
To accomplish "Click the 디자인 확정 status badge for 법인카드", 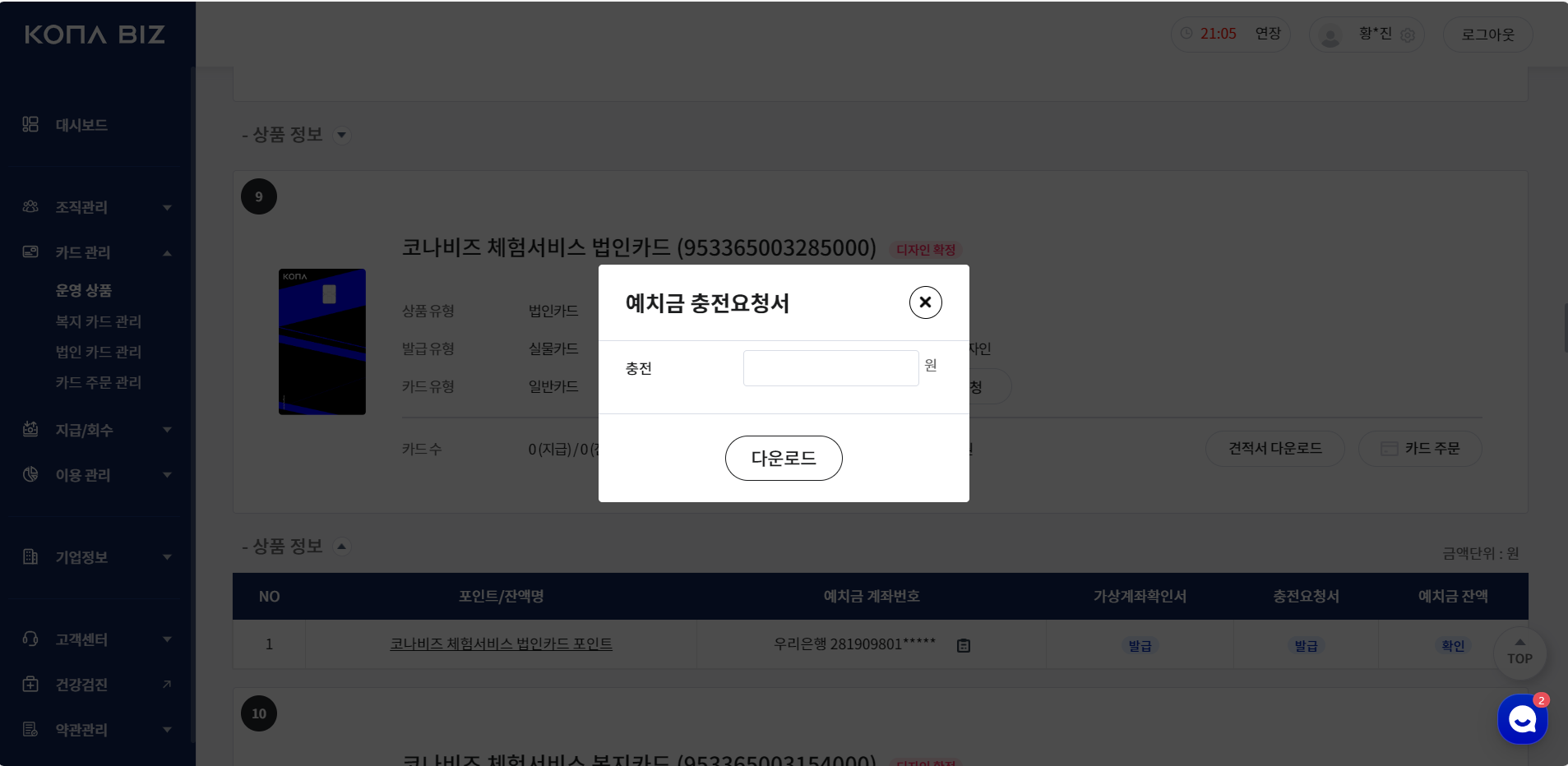I will (926, 250).
